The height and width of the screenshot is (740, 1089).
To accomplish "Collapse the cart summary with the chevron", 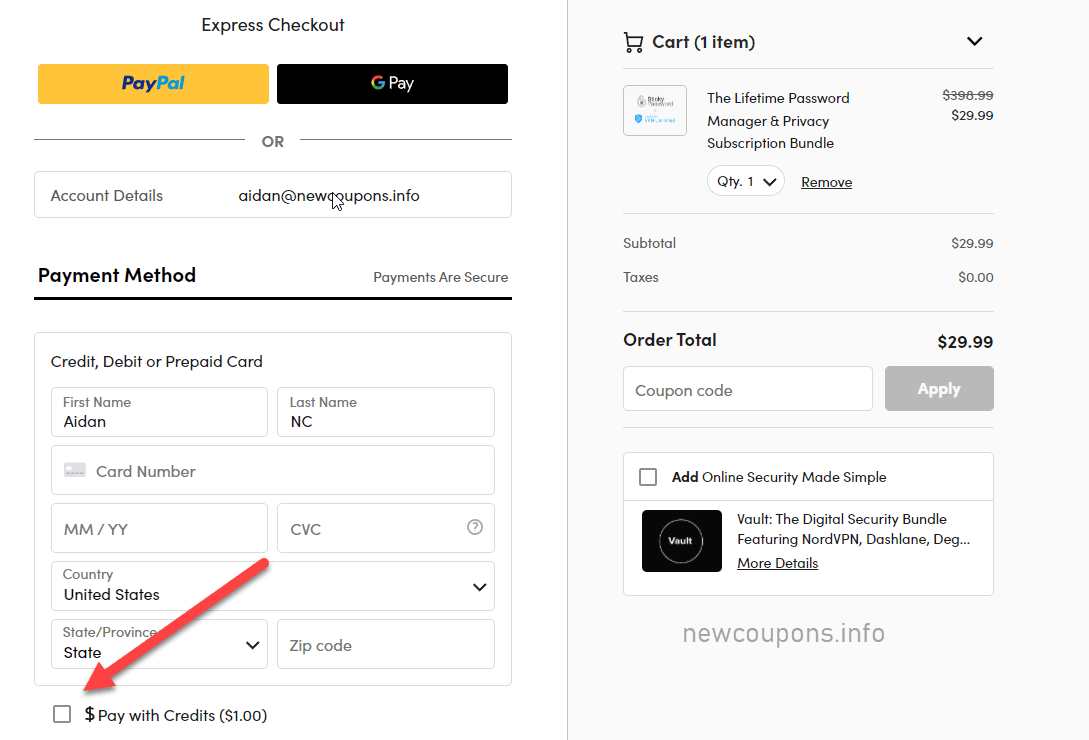I will coord(974,41).
